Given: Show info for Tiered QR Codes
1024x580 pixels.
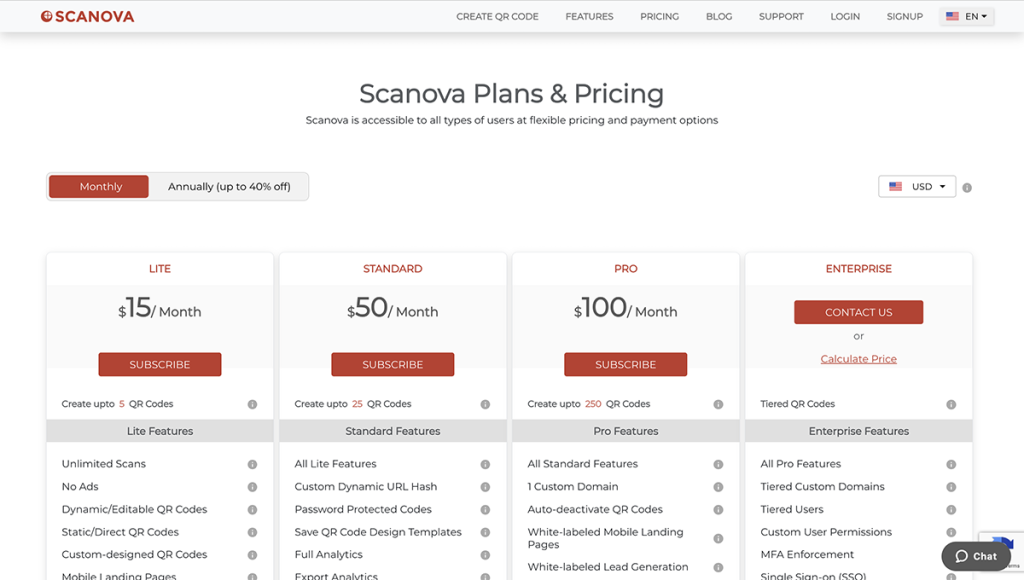Looking at the screenshot, I should [x=951, y=405].
